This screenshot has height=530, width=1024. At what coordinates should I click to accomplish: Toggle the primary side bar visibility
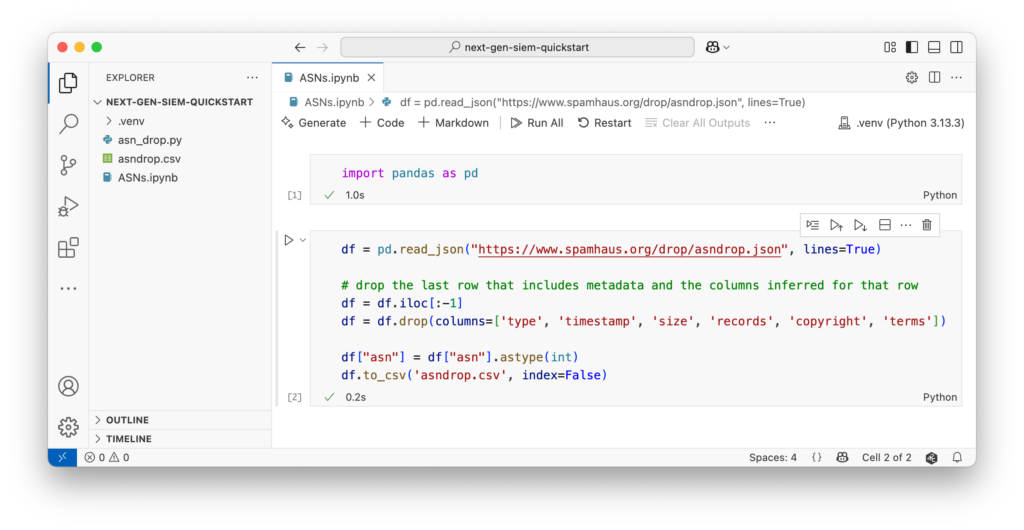click(912, 47)
